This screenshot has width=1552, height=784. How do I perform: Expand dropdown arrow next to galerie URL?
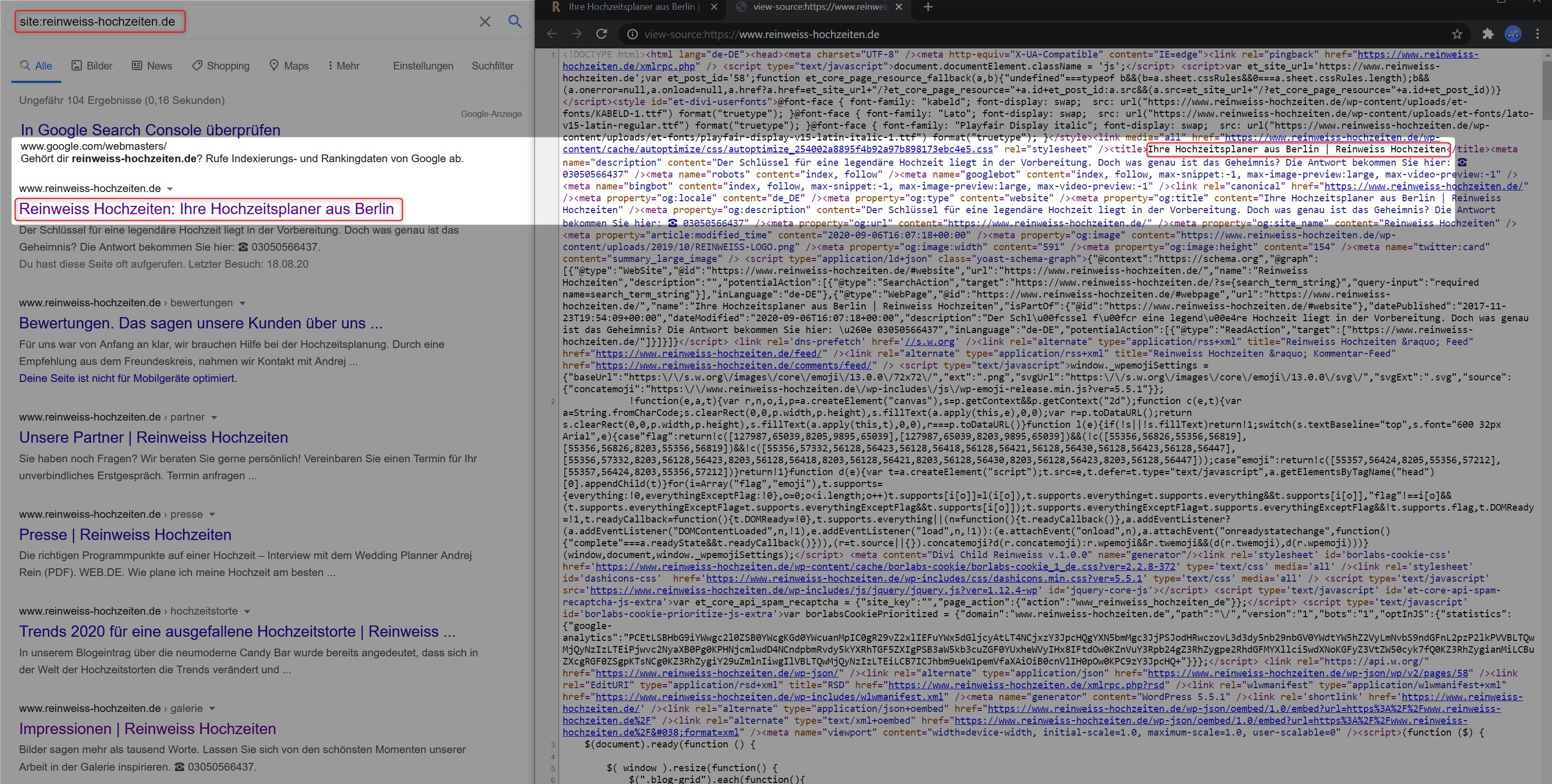212,709
